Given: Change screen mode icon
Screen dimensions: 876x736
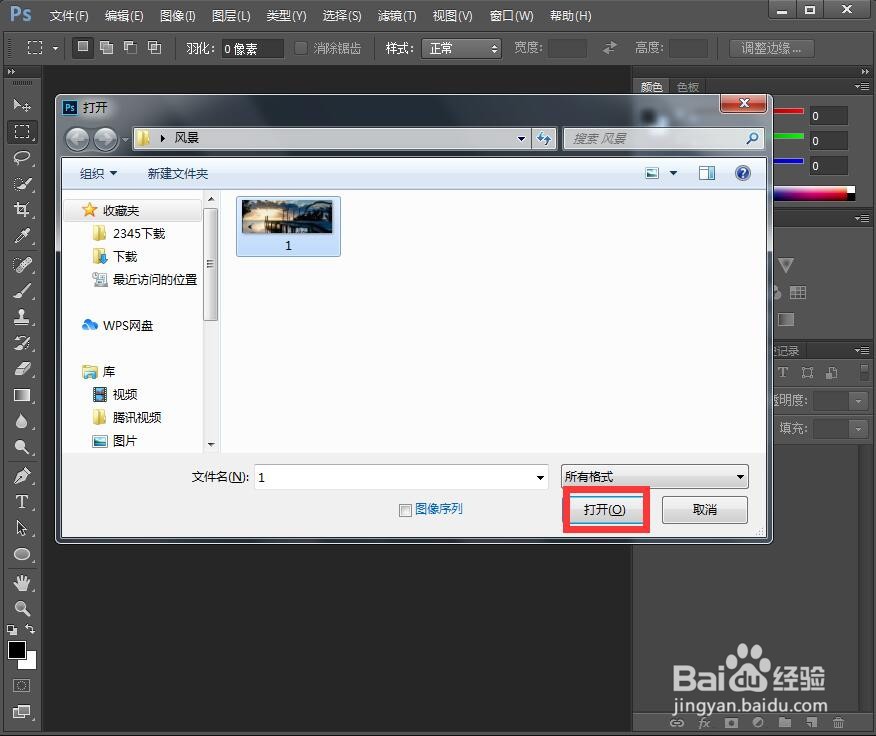Looking at the screenshot, I should click(x=21, y=711).
